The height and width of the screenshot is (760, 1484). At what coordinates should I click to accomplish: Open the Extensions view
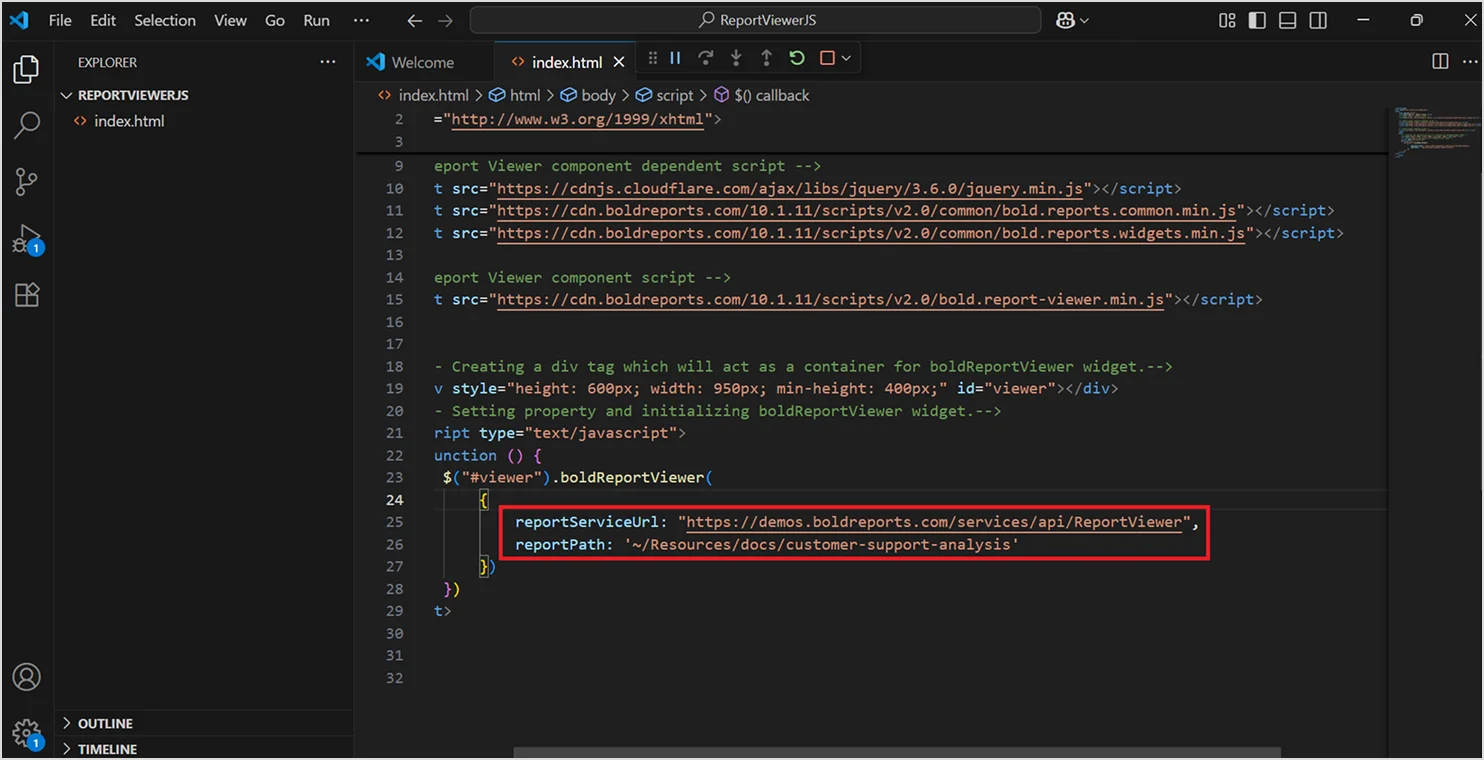click(27, 295)
